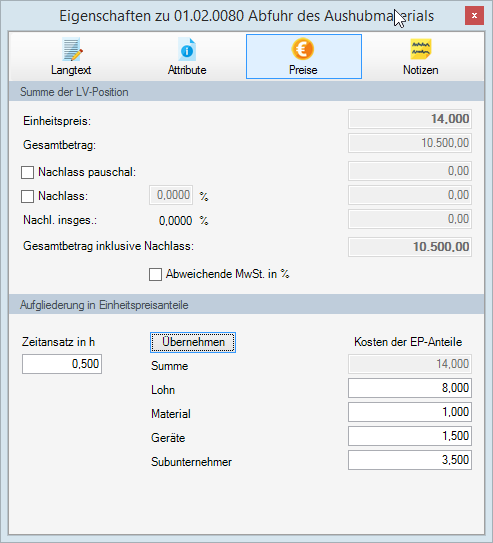Click the Gesamtbetrag inklusive Nachlass label

click(x=108, y=246)
